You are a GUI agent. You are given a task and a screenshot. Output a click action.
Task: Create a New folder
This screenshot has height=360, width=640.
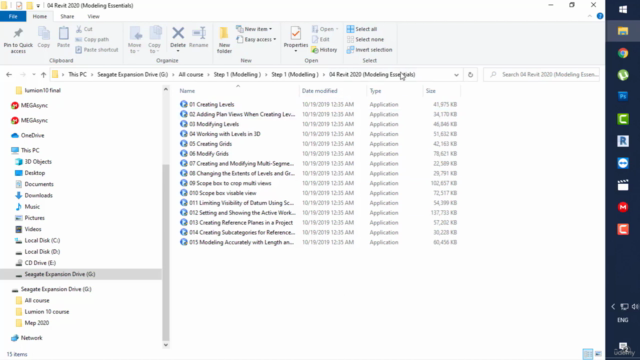(x=224, y=40)
